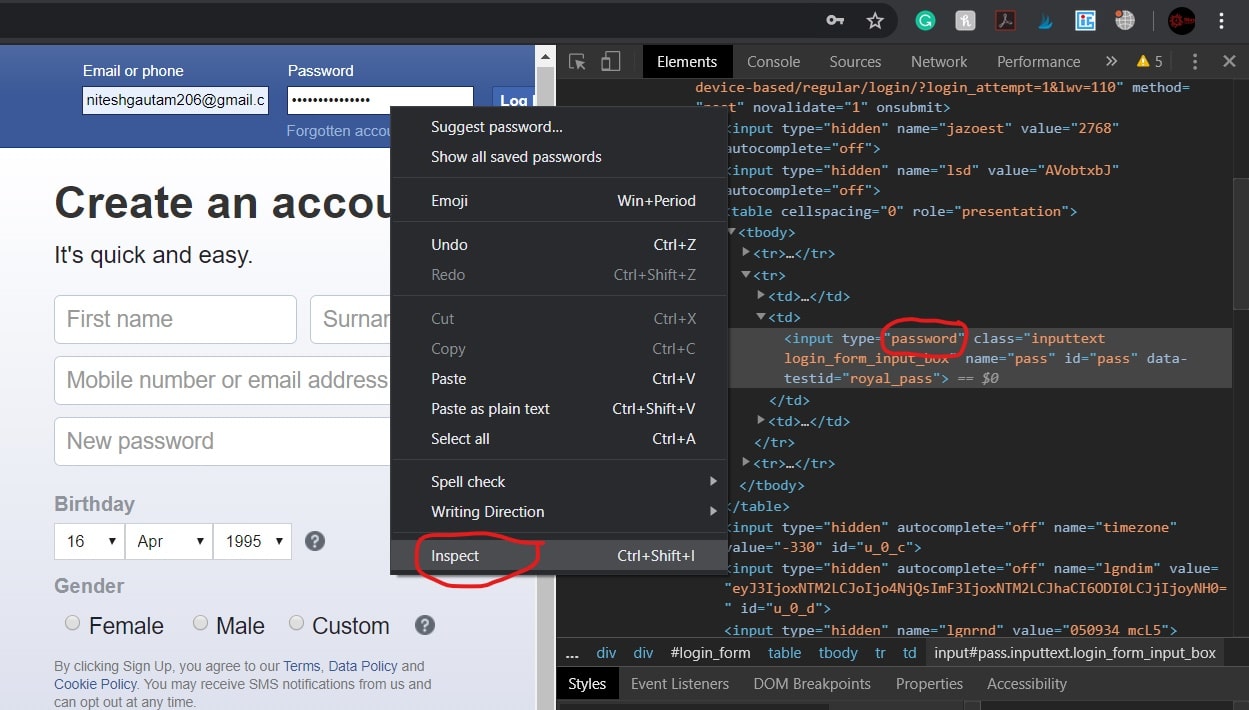This screenshot has height=710, width=1249.
Task: Open the Cookie Policy link
Action: pyautogui.click(x=95, y=684)
